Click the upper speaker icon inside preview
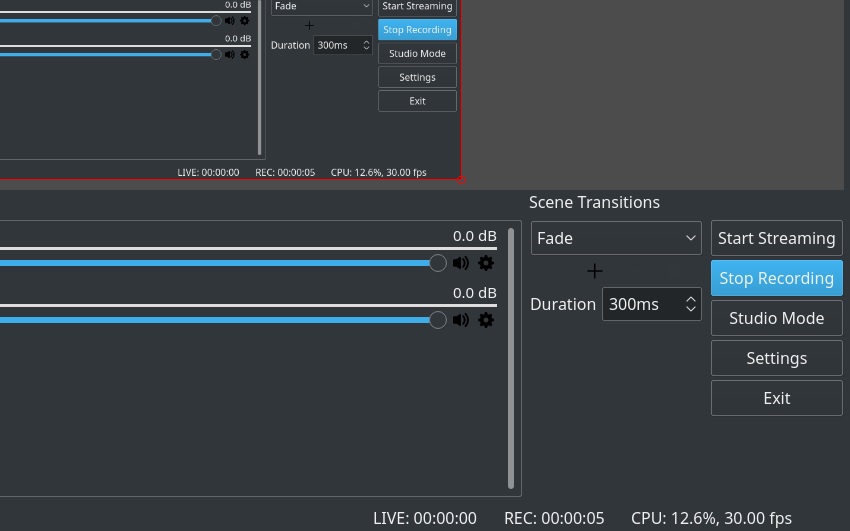The image size is (850, 531). click(230, 21)
